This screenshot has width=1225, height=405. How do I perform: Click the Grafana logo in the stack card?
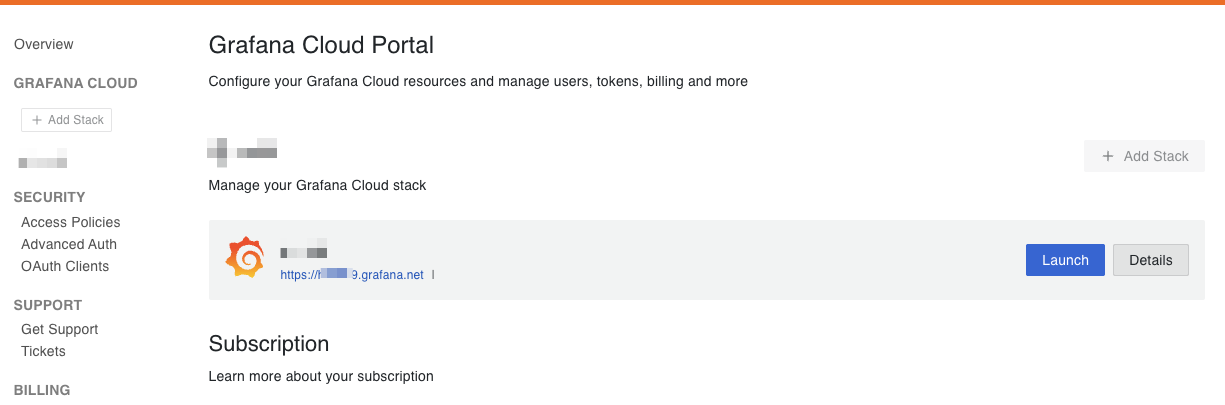click(245, 259)
